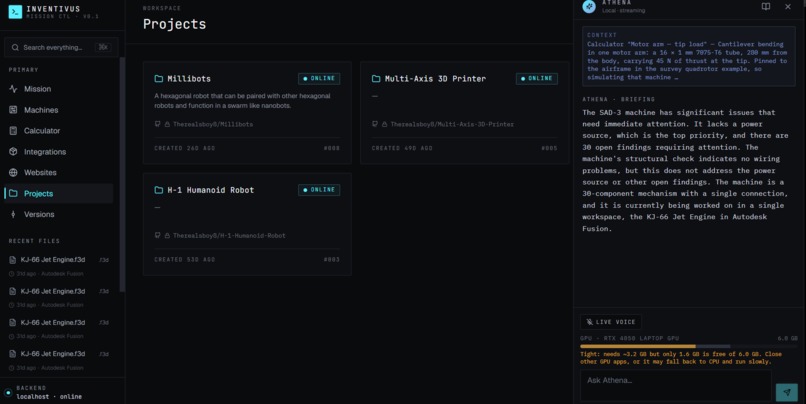Open the Therealsboy8/Multi-Axis-3D-Printer repo link
This screenshot has width=806, height=404.
pyautogui.click(x=452, y=124)
